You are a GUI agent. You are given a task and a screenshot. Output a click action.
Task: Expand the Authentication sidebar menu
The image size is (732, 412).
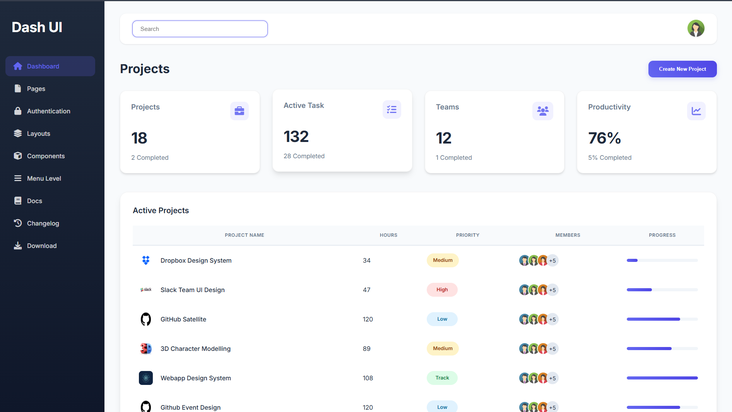point(48,111)
